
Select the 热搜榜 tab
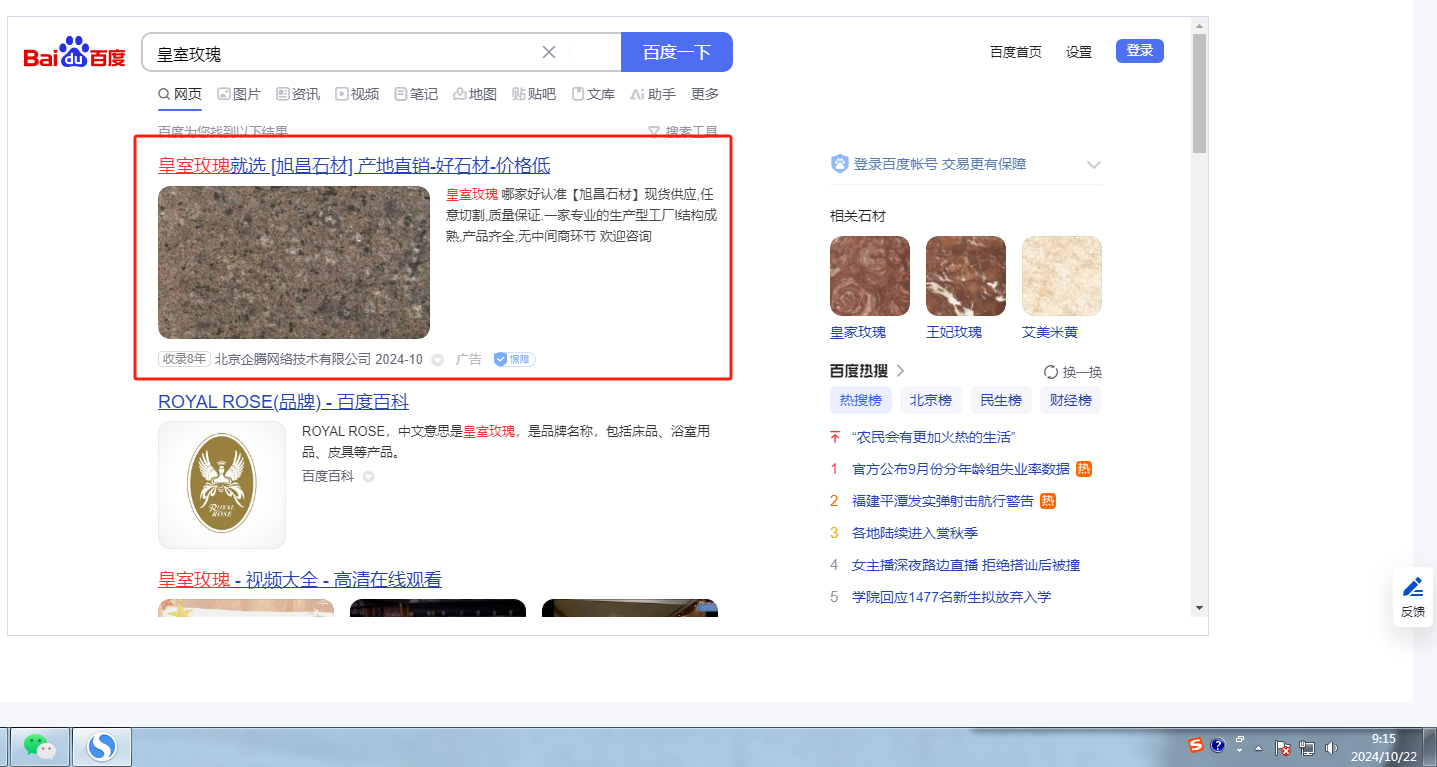861,401
